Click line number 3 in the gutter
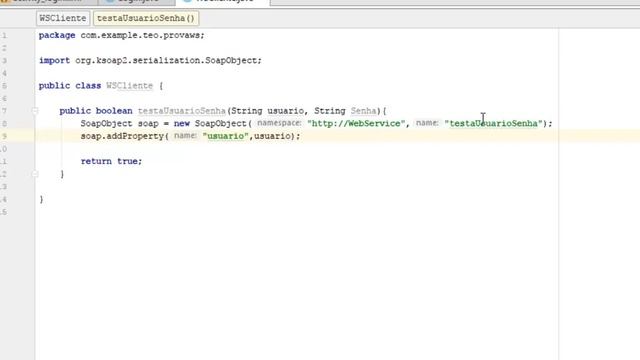Viewport: 640px width, 360px height. click(x=4, y=61)
